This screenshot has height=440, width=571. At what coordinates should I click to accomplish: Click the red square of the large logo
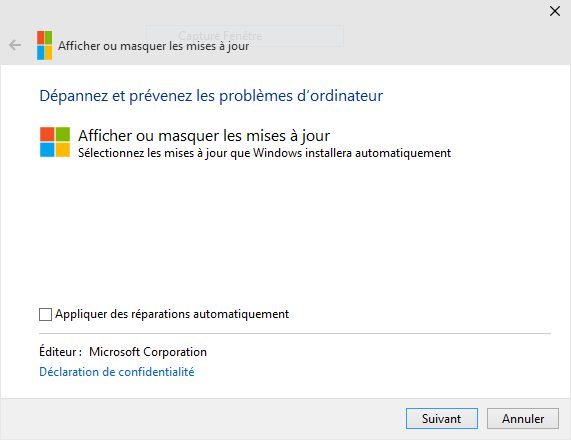coord(47,134)
